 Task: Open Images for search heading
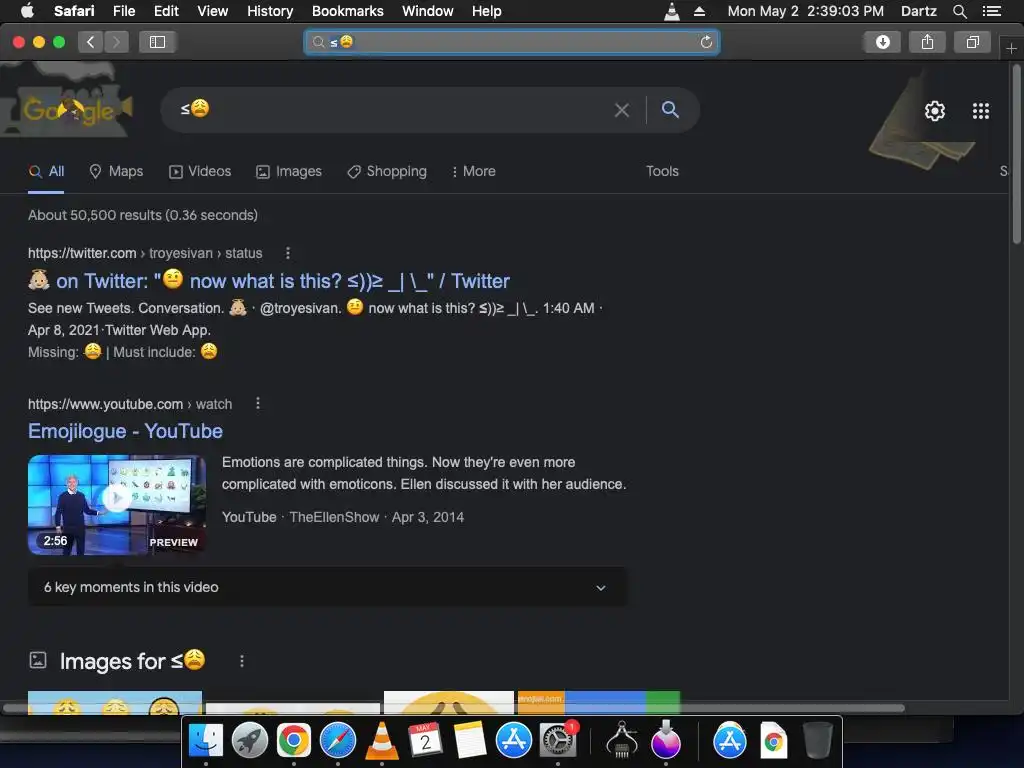click(133, 661)
